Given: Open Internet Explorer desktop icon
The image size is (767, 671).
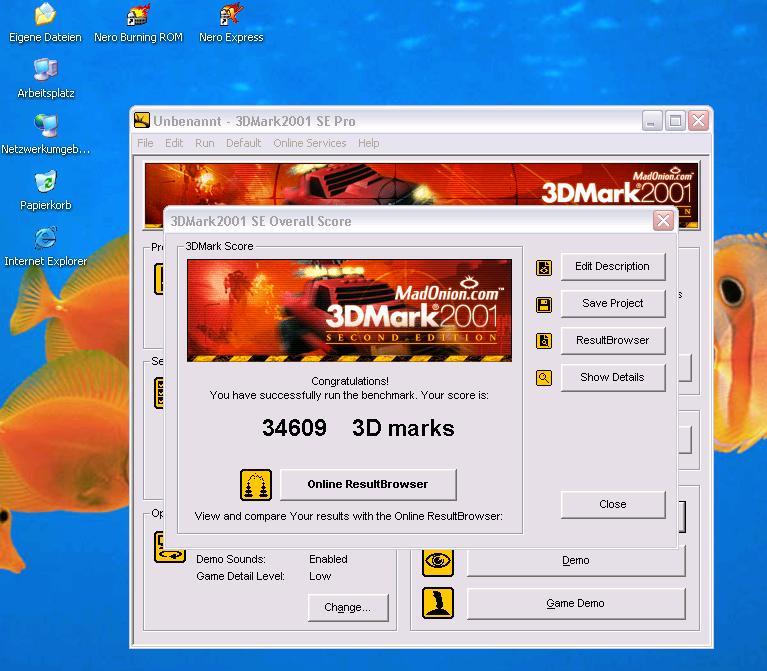Looking at the screenshot, I should [45, 246].
